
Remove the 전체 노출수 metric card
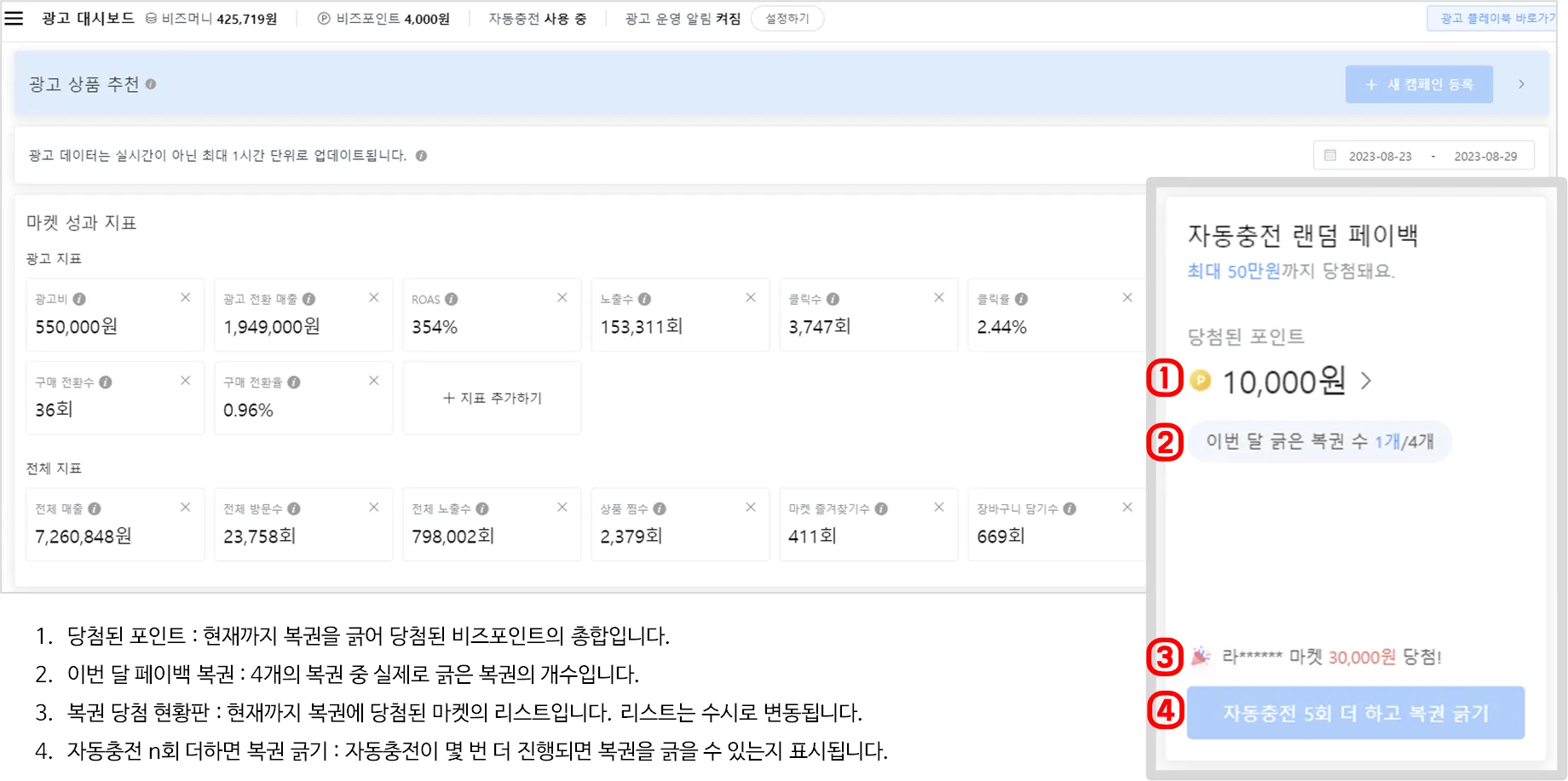(x=562, y=507)
